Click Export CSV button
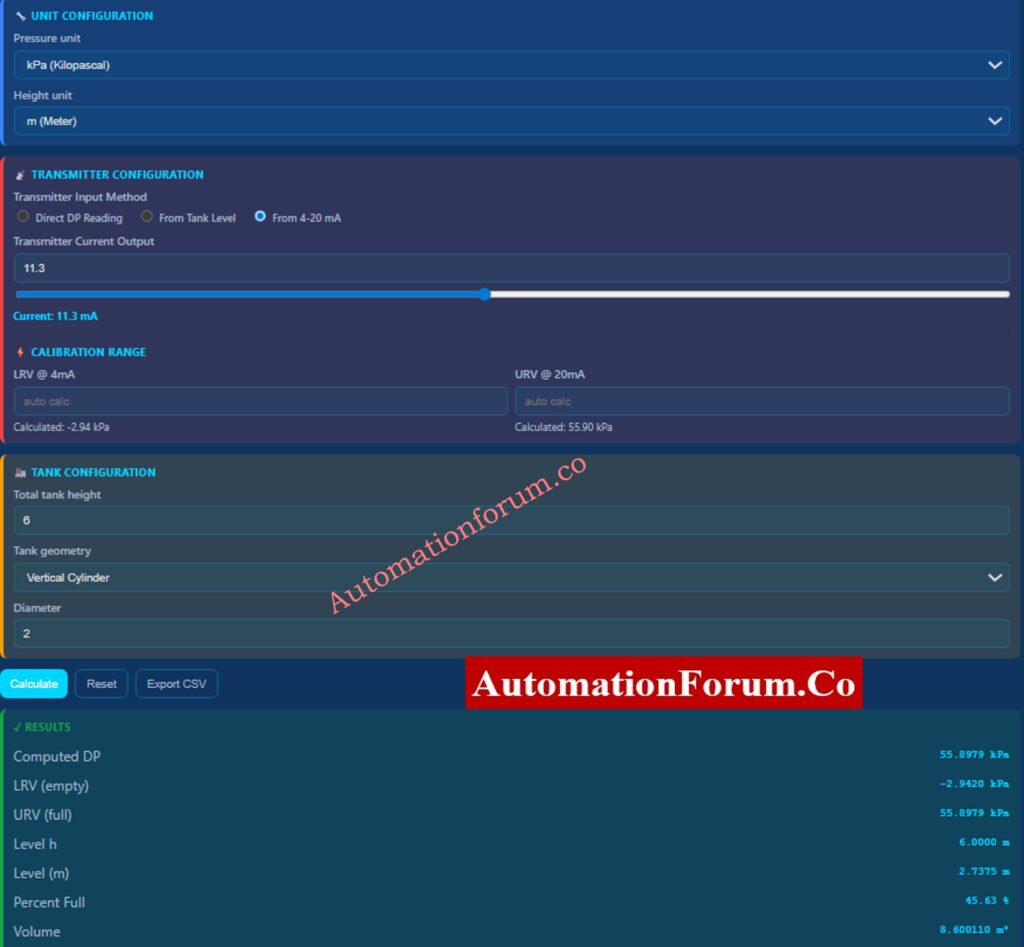 pyautogui.click(x=176, y=684)
